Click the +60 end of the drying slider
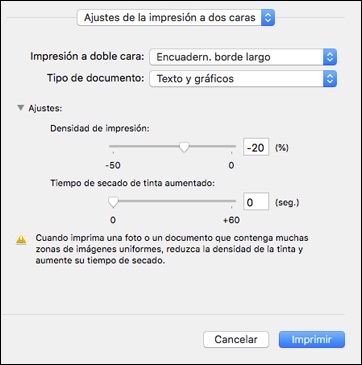362x365 pixels. click(231, 220)
